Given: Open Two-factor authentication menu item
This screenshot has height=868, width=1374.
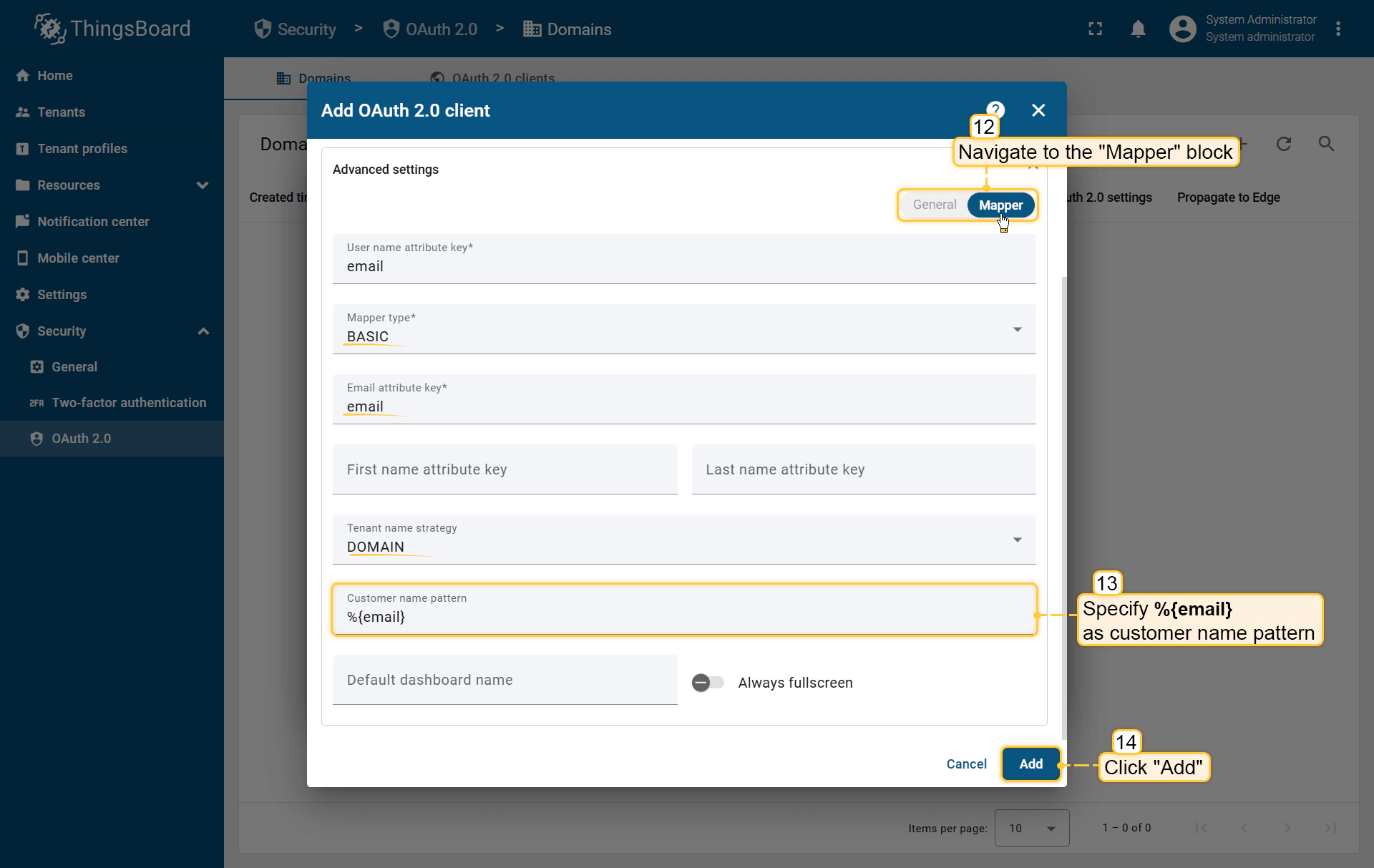Looking at the screenshot, I should pyautogui.click(x=129, y=403).
